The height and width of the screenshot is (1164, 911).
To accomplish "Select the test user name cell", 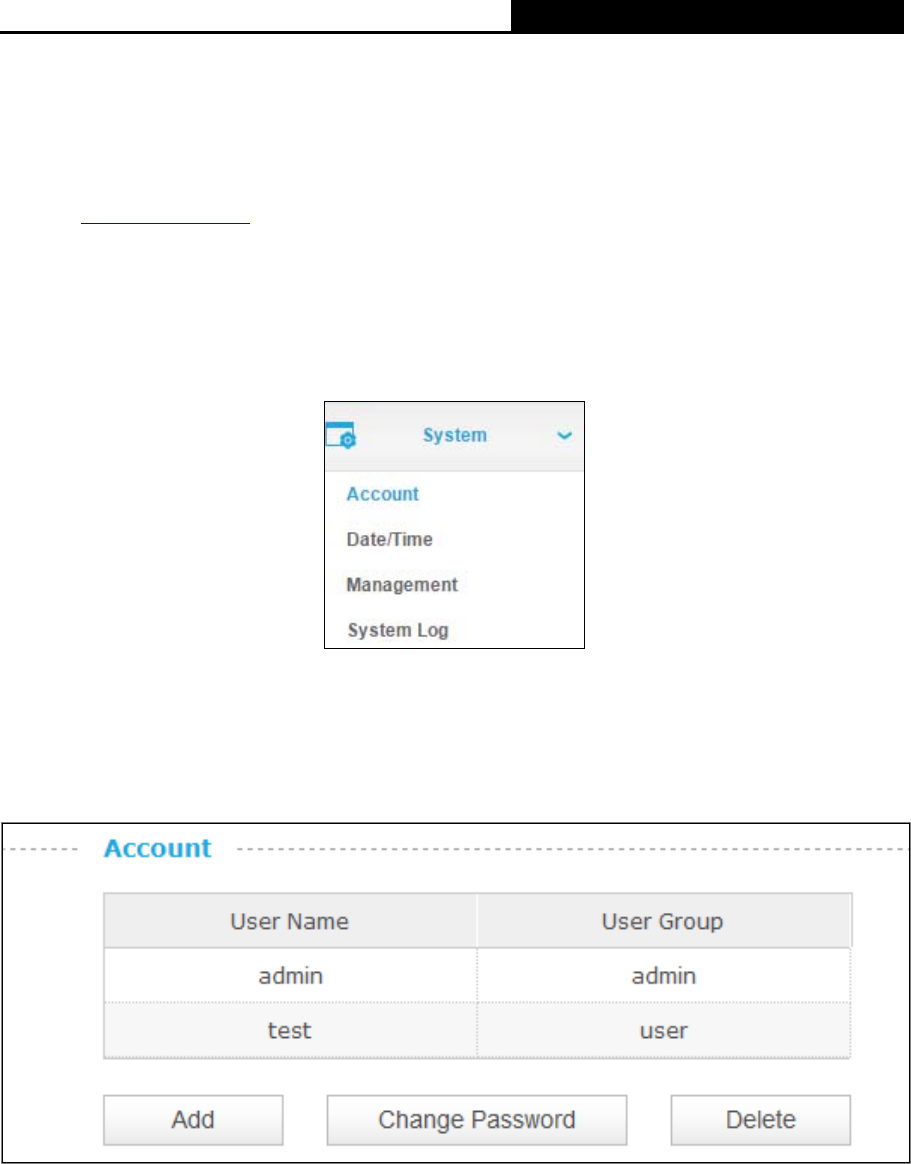I will pos(290,1030).
